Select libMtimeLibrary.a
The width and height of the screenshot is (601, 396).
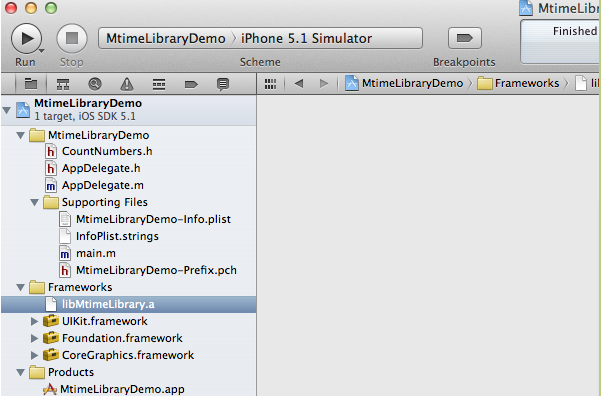128,304
